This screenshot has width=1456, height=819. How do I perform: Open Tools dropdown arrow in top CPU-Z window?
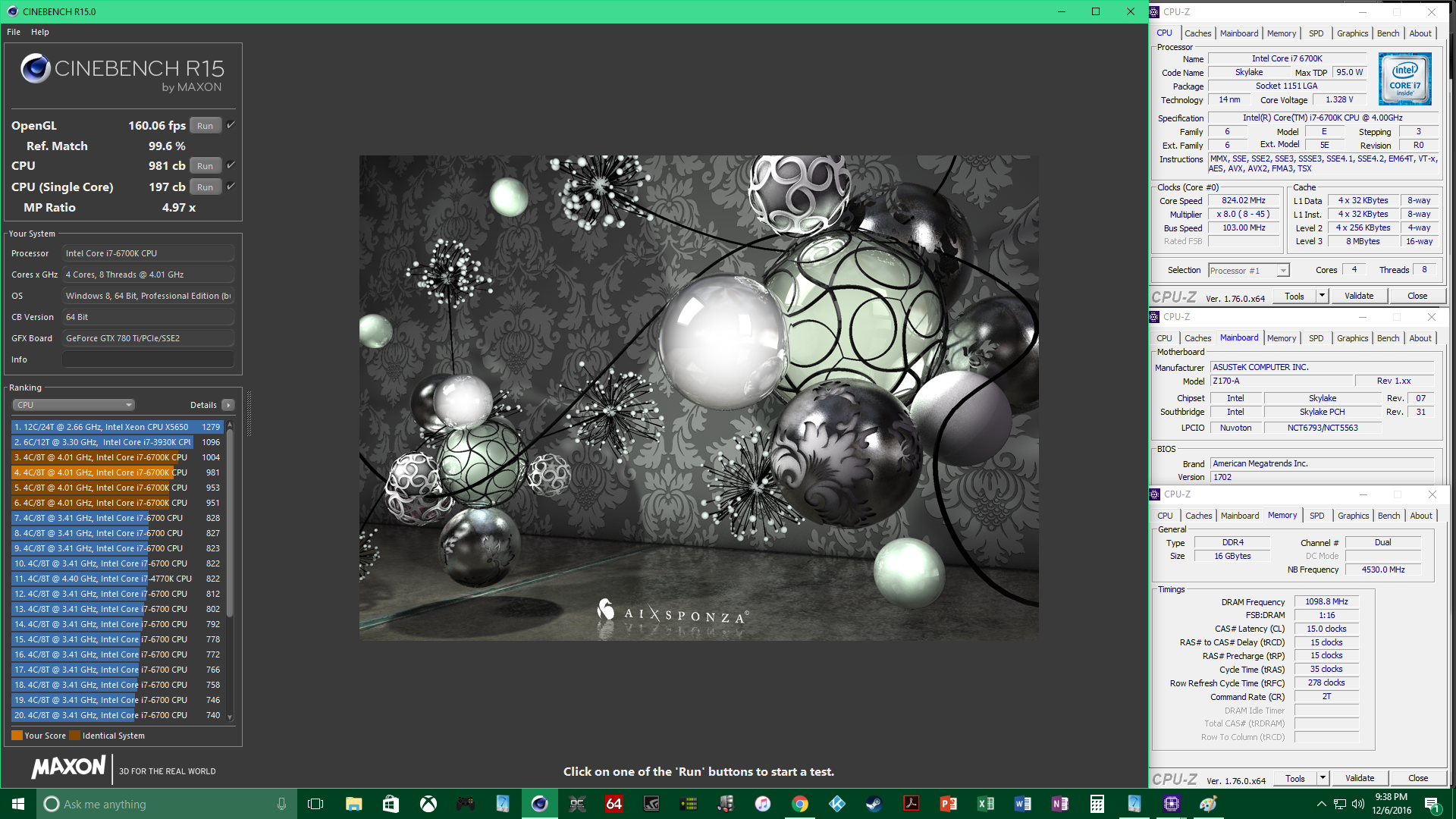coord(1322,296)
